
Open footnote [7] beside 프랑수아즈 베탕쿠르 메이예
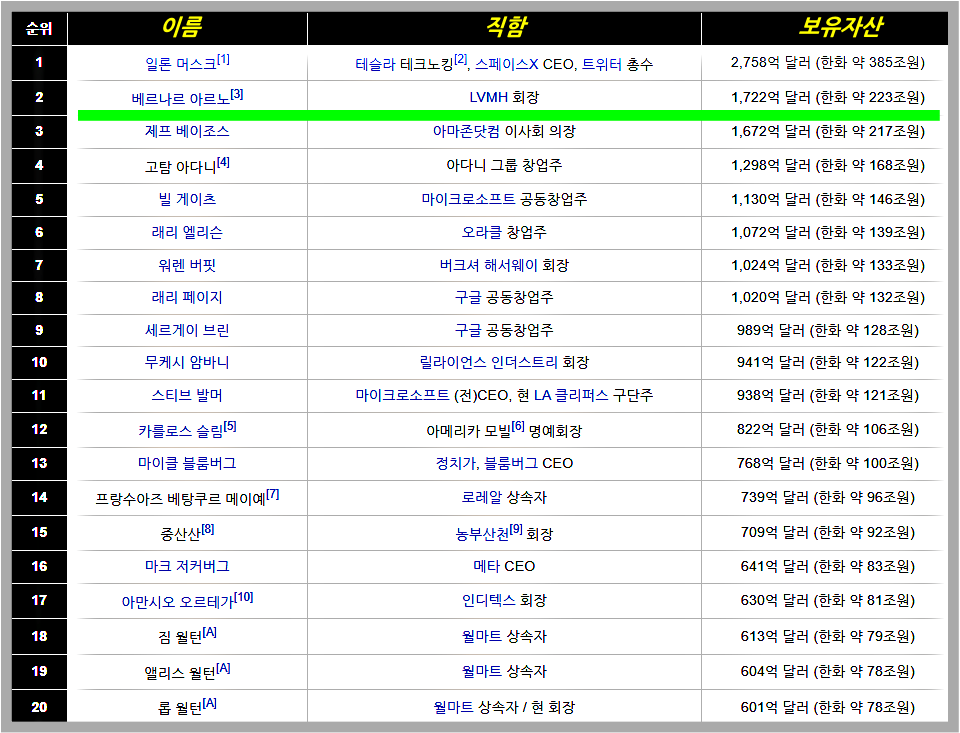coord(272,494)
